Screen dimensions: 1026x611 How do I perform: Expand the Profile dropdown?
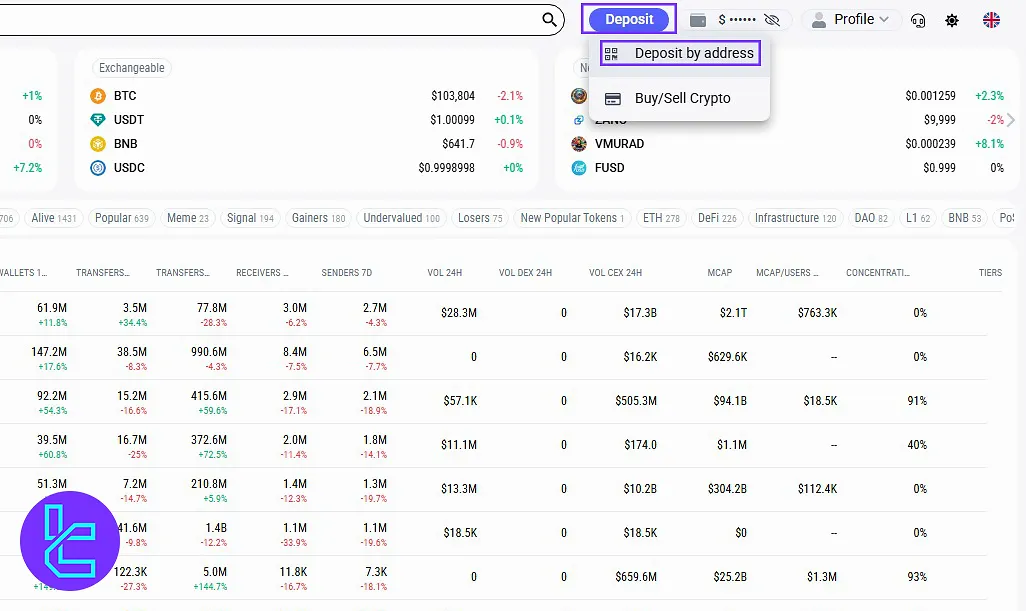[x=852, y=20]
